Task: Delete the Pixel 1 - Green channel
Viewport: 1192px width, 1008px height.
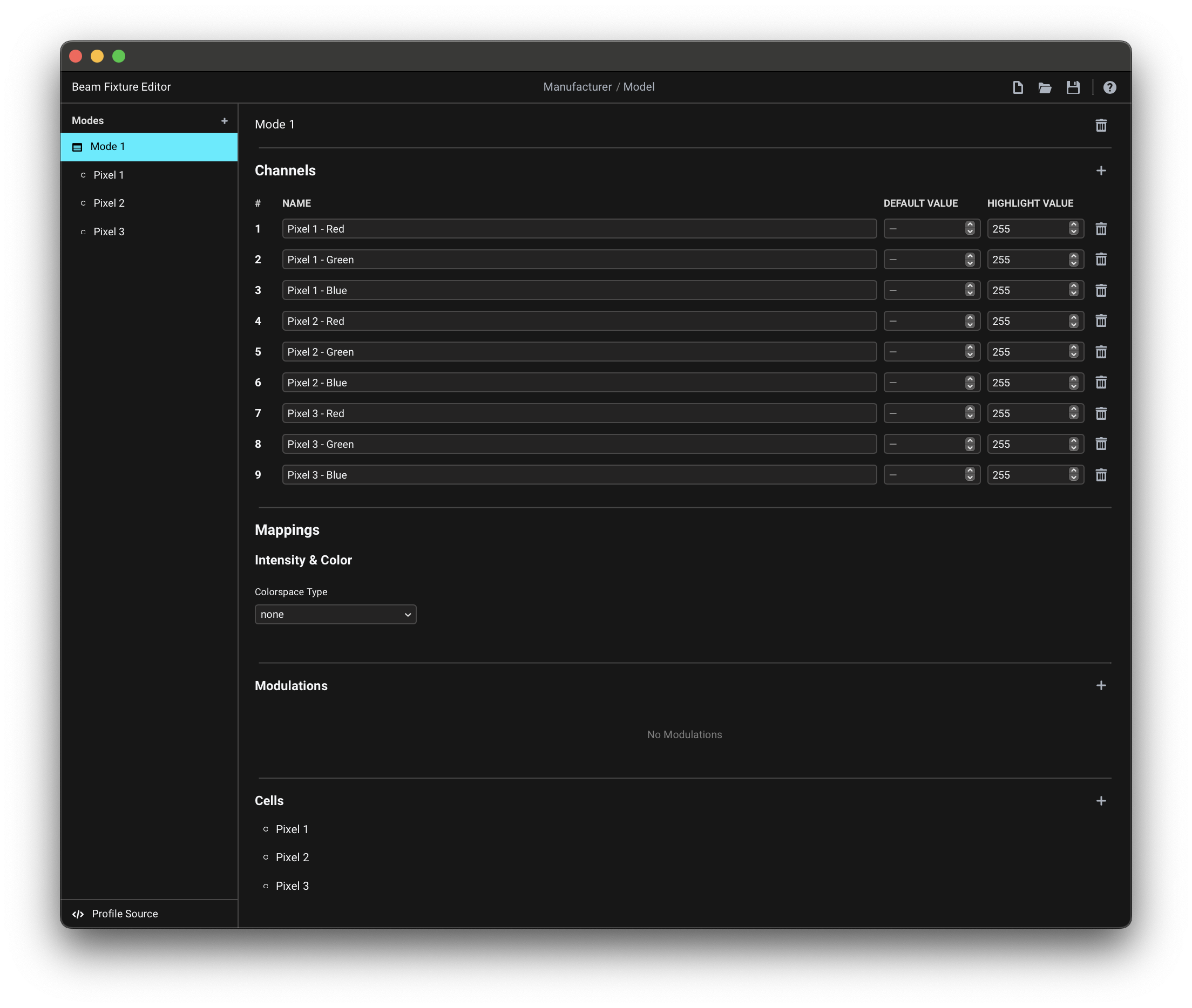Action: 1101,260
